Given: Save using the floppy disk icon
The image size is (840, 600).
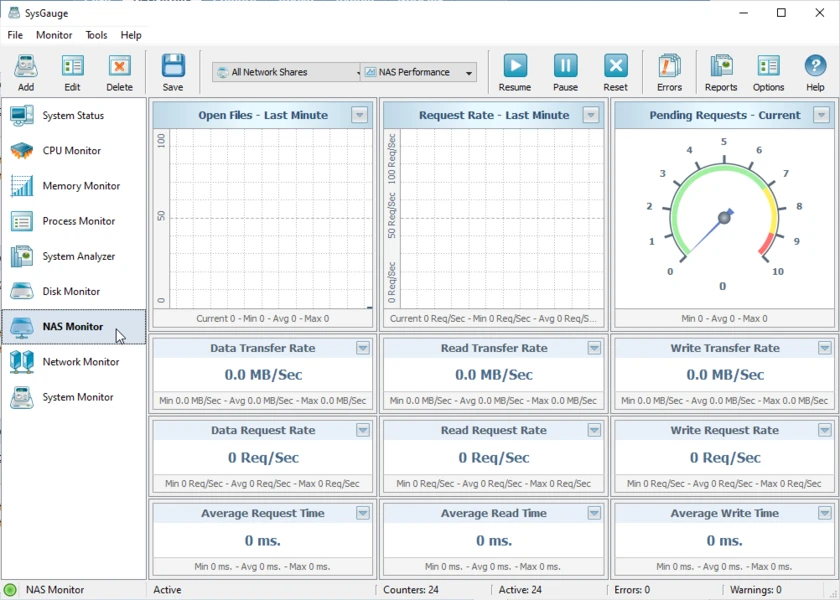Looking at the screenshot, I should click(x=173, y=72).
